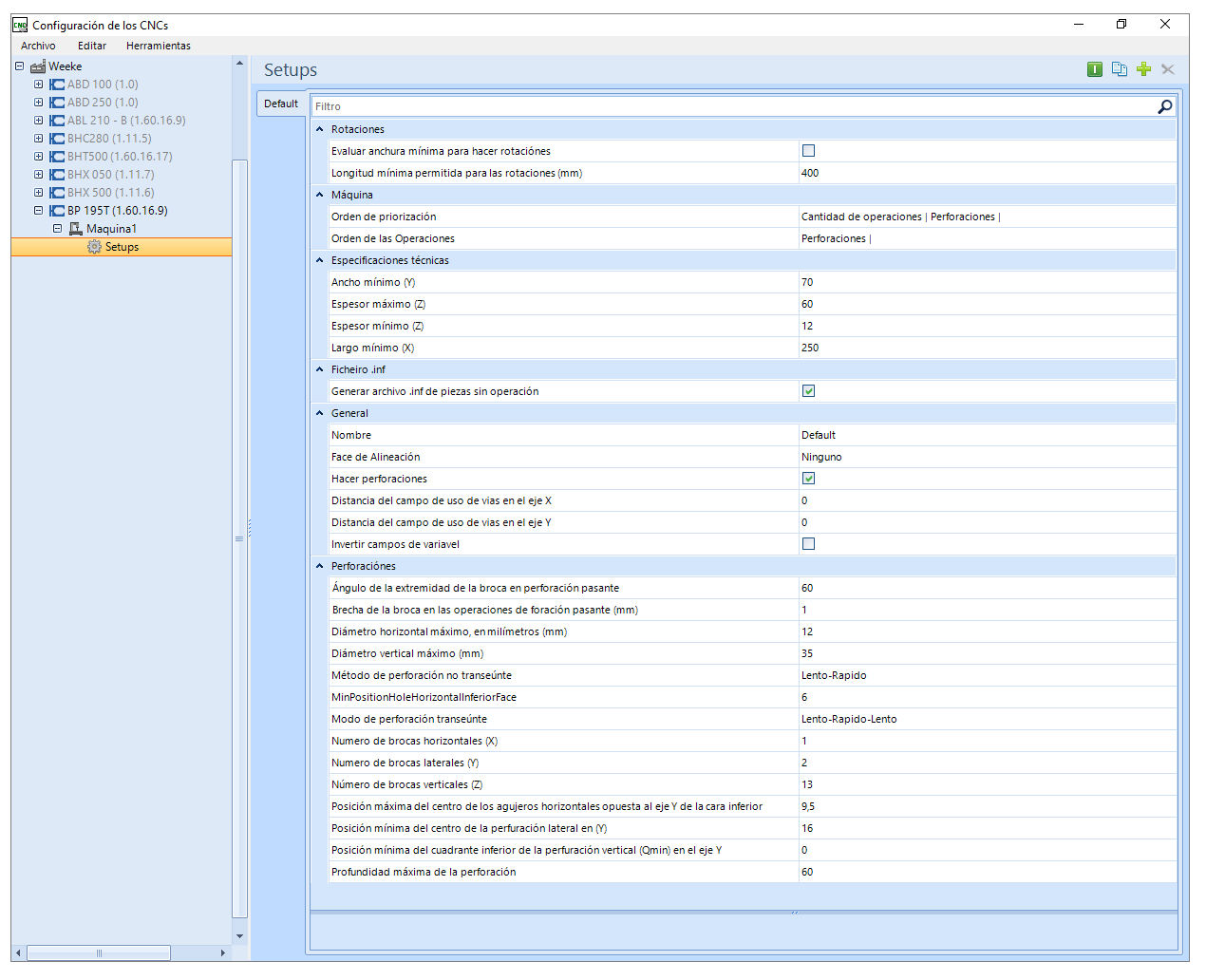Enable Invertir campos de variavel checkbox
Viewport: 1206px width, 980px height.
point(808,544)
